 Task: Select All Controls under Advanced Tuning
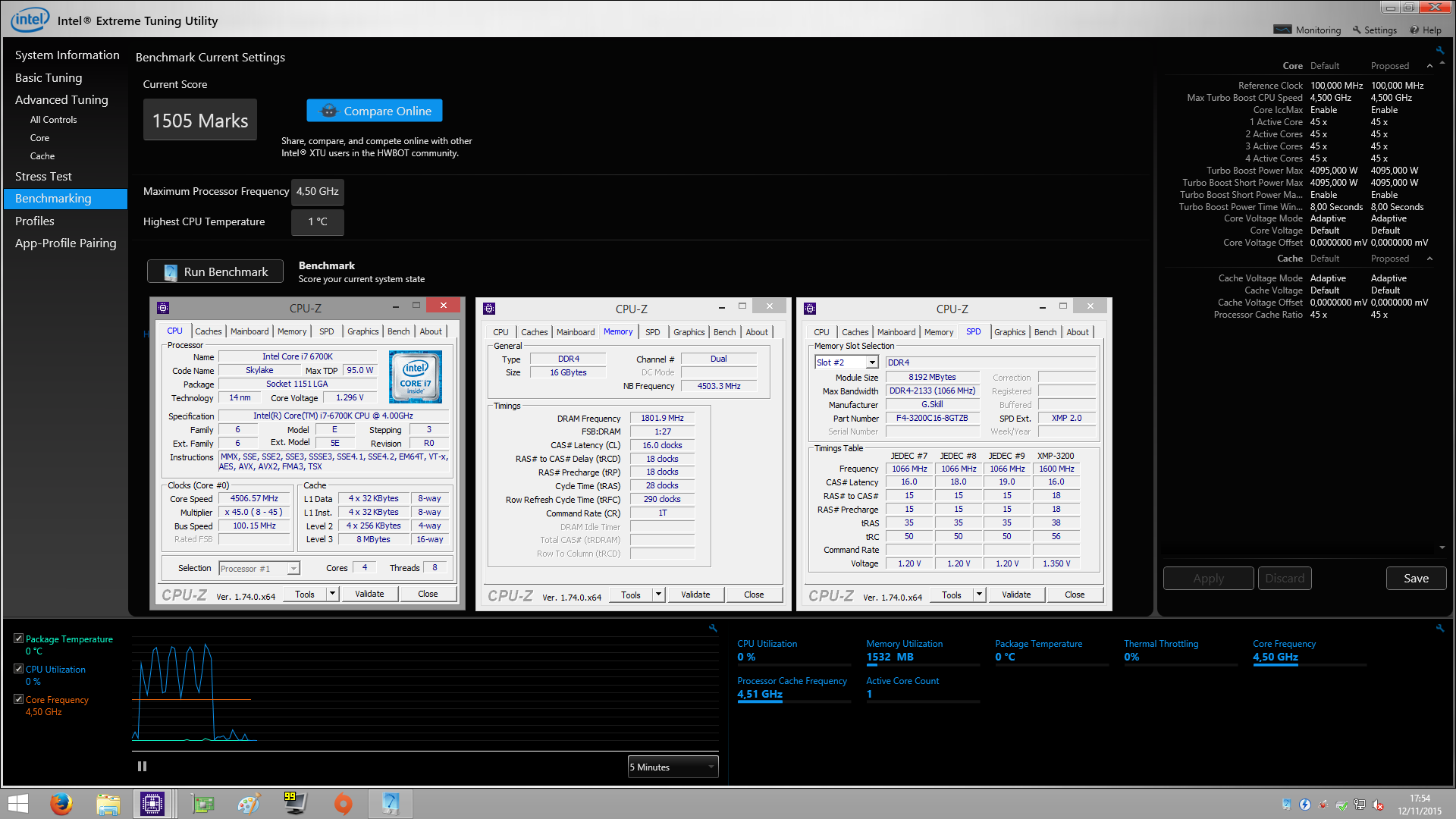point(53,120)
